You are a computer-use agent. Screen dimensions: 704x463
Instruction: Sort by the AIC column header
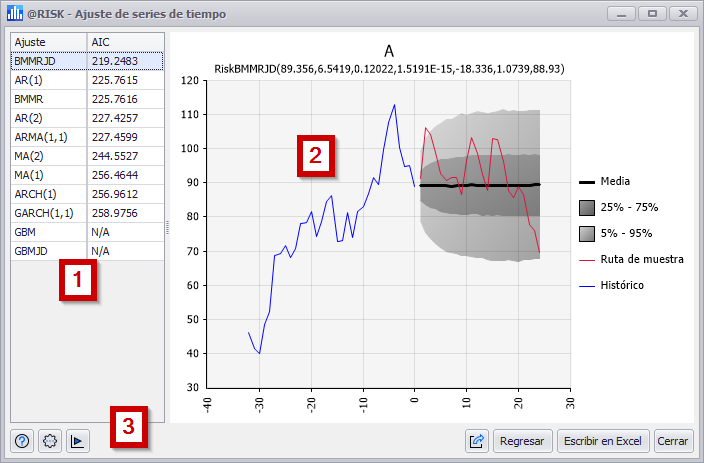point(125,42)
